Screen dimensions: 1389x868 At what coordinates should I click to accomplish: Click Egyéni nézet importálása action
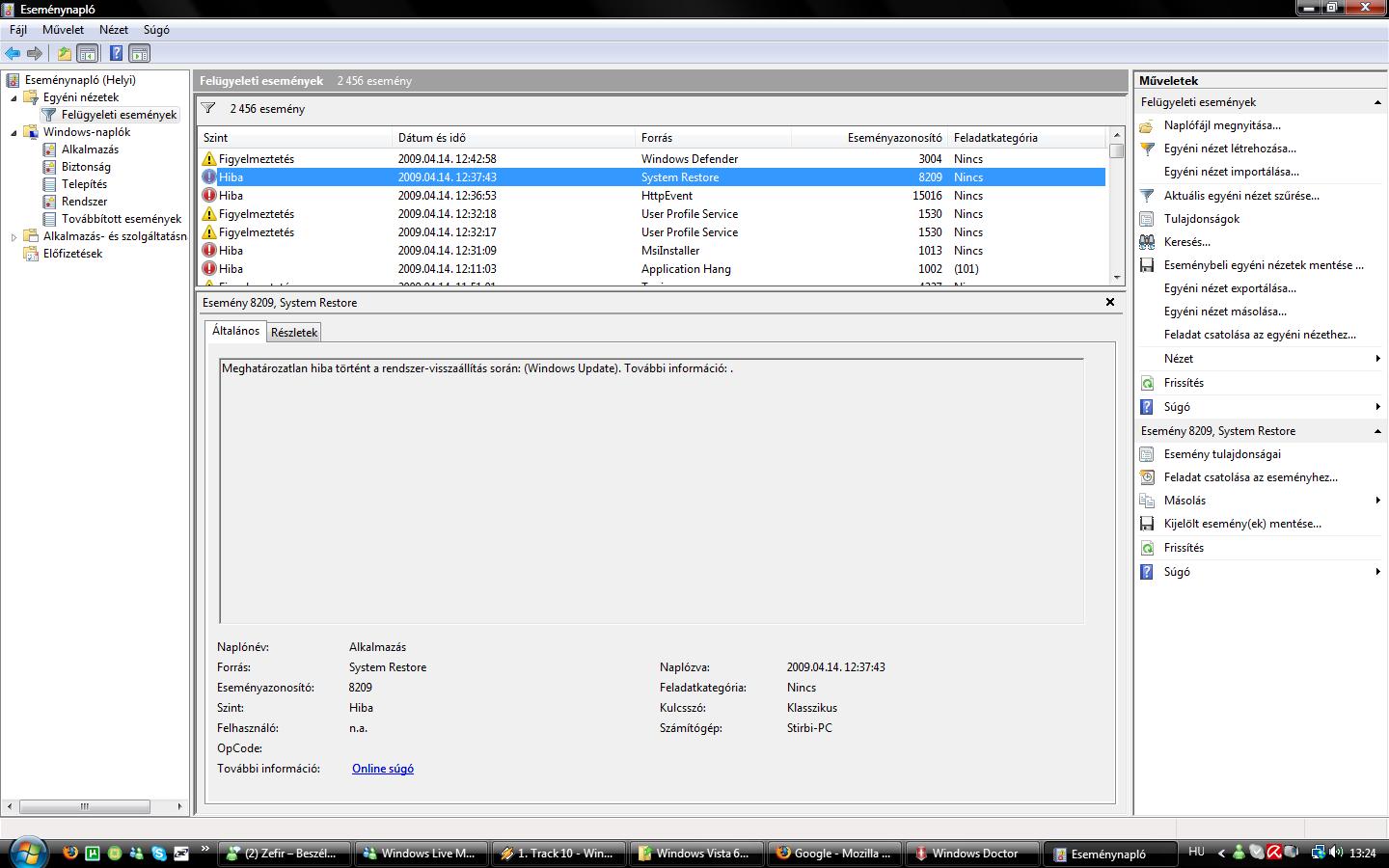[x=1232, y=172]
